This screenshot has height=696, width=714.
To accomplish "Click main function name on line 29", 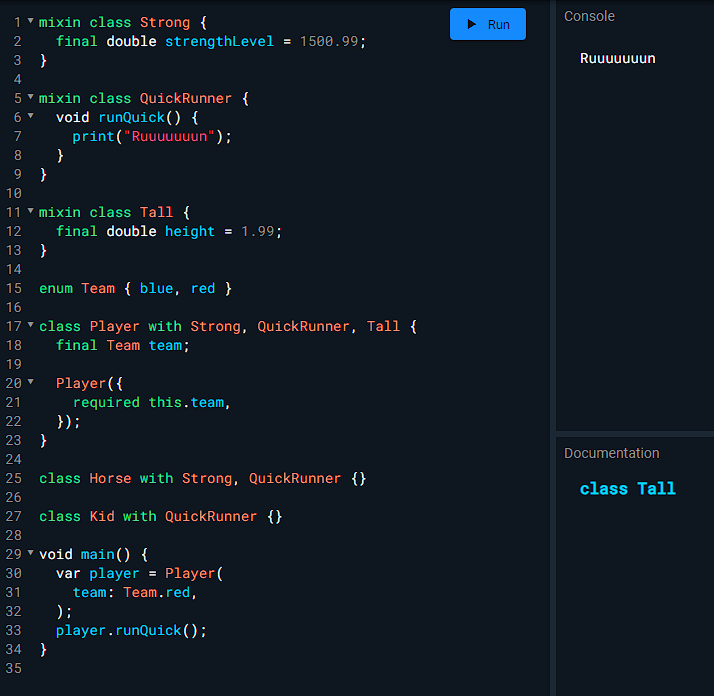I will 97,554.
